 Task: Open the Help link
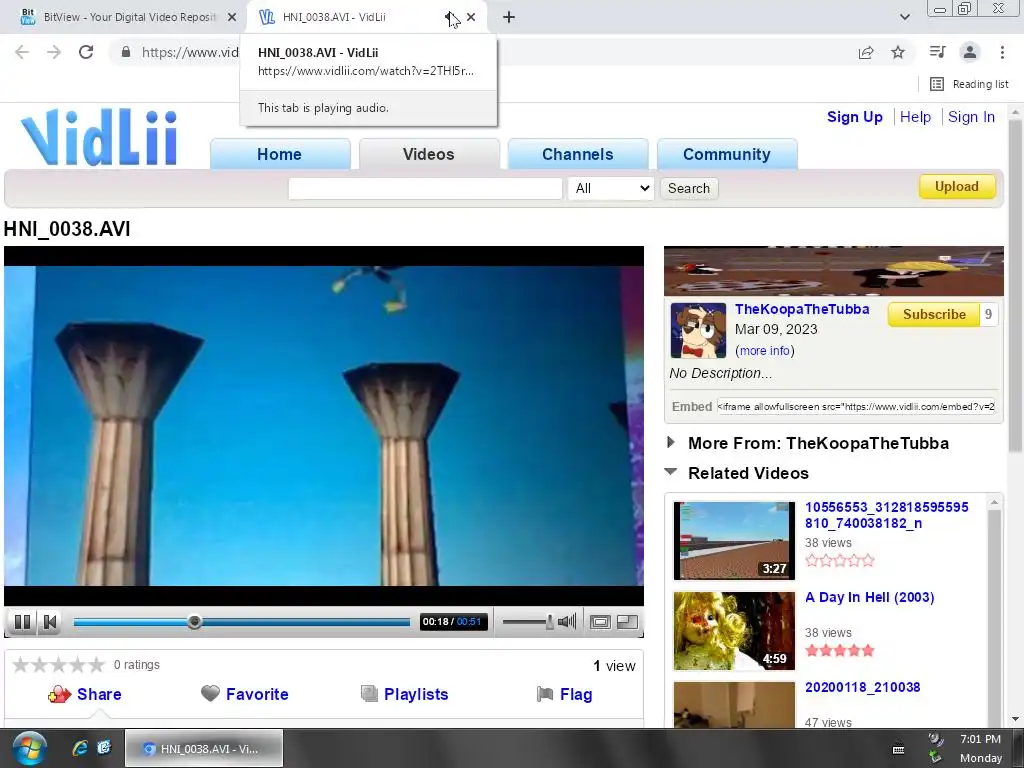click(915, 117)
